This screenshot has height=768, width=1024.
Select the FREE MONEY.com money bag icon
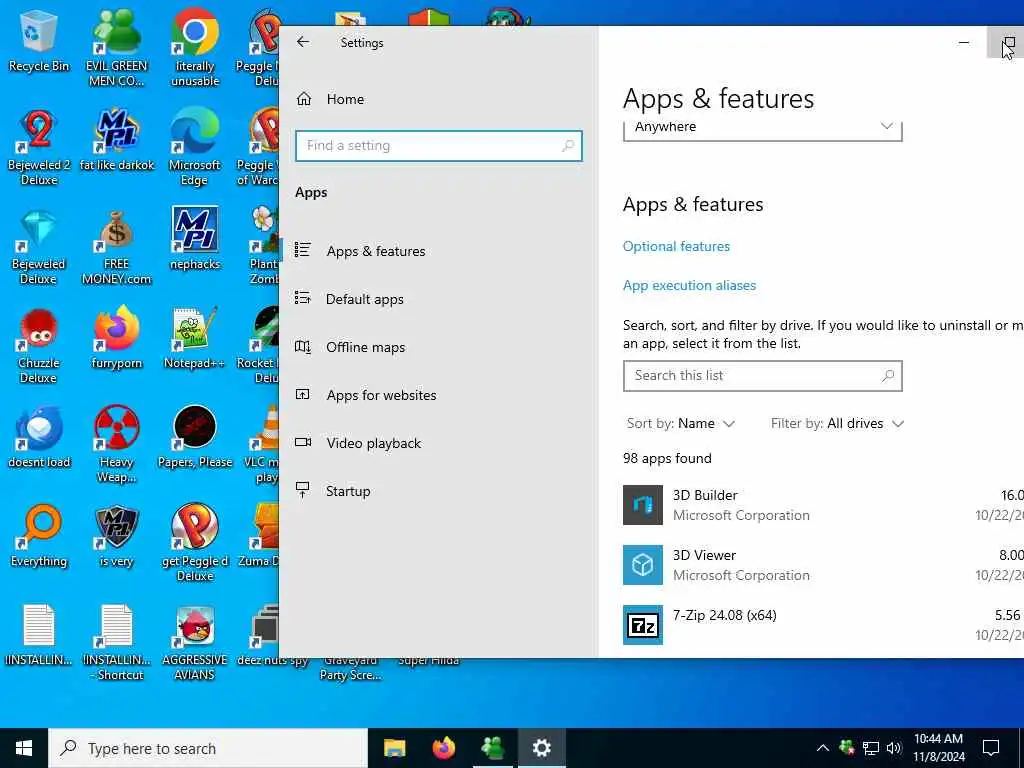point(116,248)
